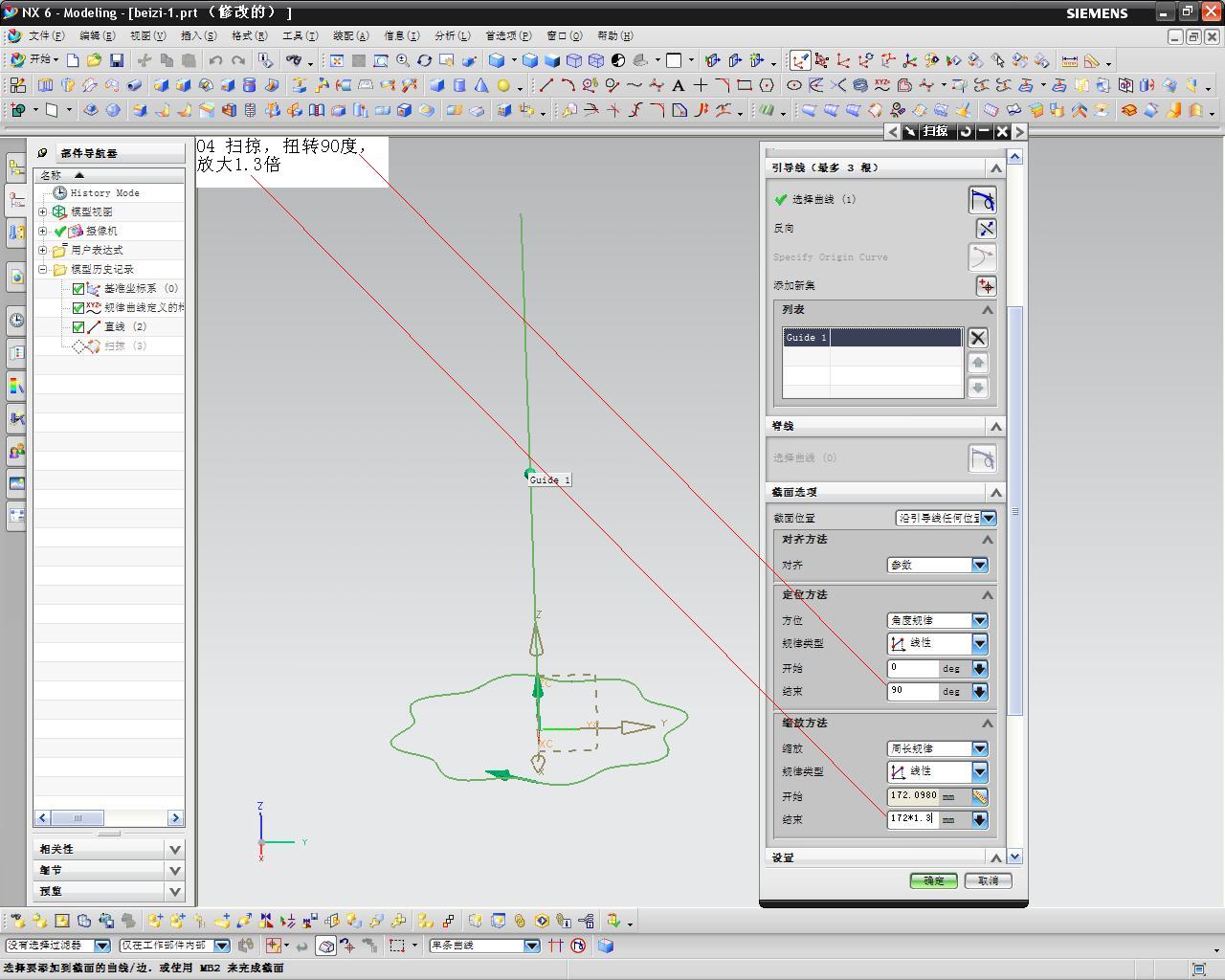Open the 单条曲线 curve rule dropdown
Image resolution: width=1225 pixels, height=980 pixels.
point(532,946)
